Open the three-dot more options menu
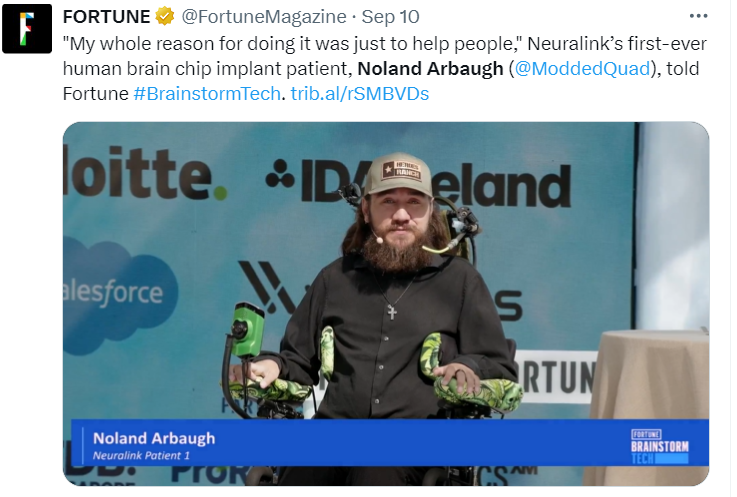Screen dimensions: 737x497 point(698,16)
